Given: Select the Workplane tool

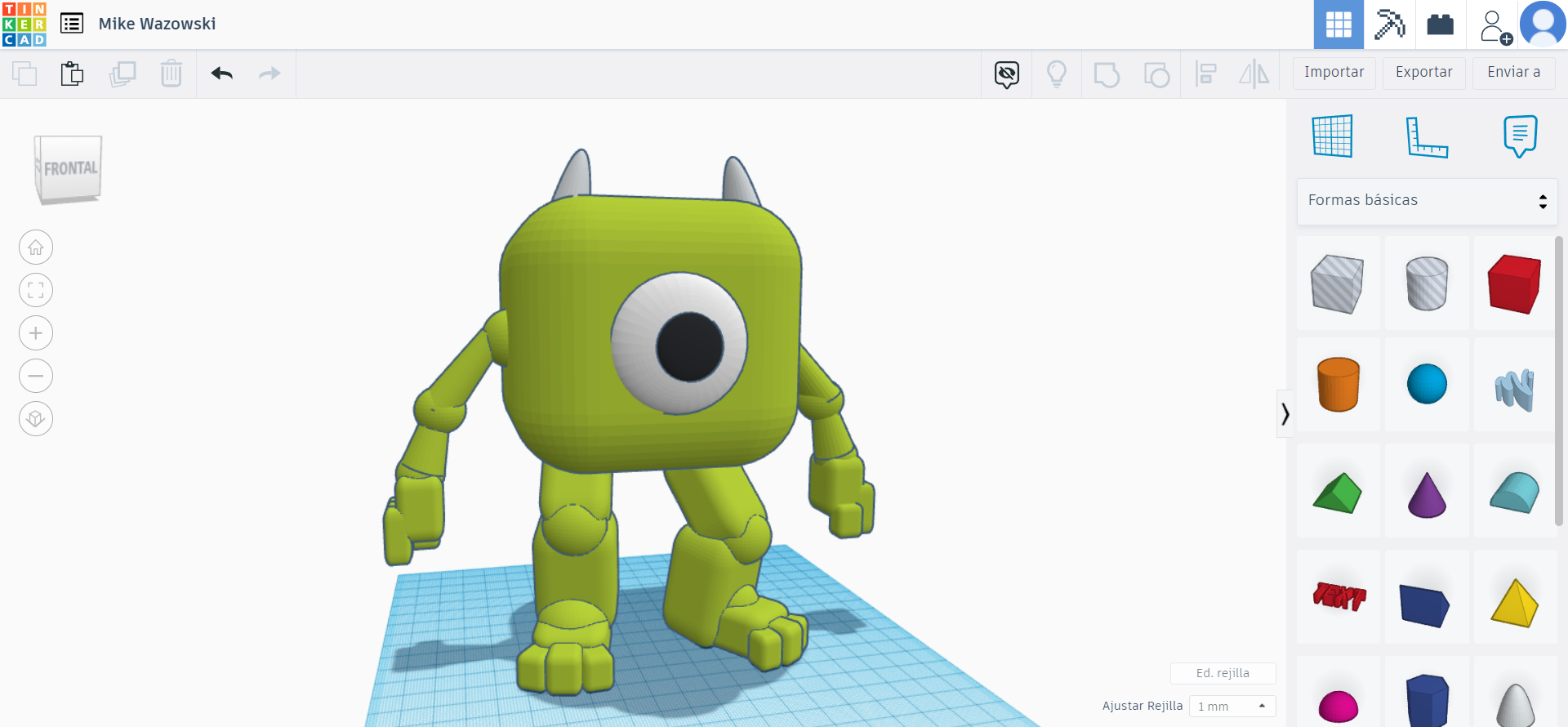Looking at the screenshot, I should [x=1333, y=136].
